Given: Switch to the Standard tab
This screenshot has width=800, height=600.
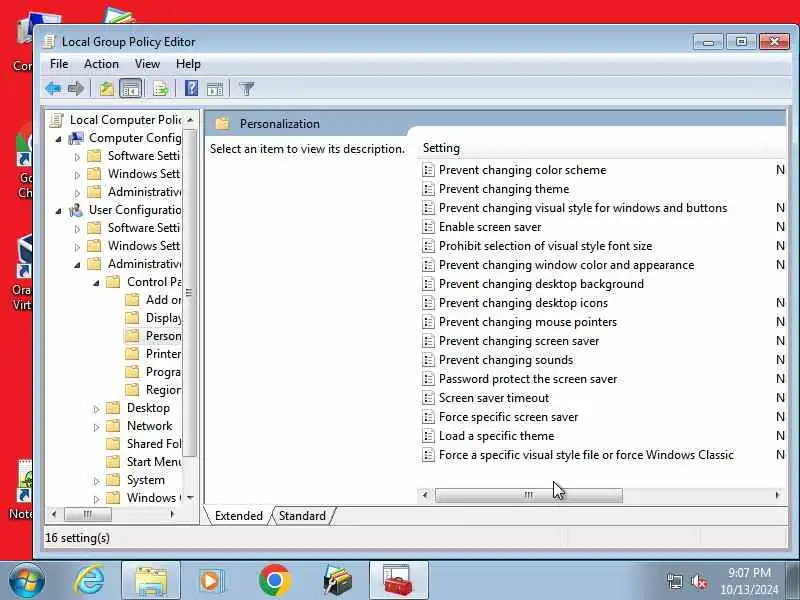Looking at the screenshot, I should click(x=302, y=516).
